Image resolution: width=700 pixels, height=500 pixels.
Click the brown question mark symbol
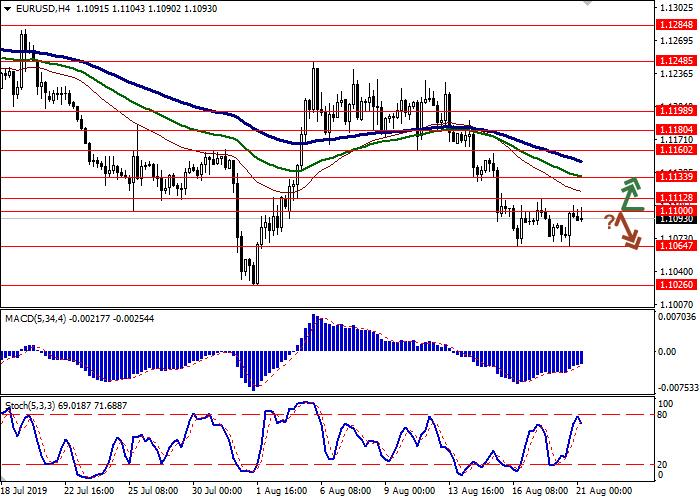click(609, 221)
